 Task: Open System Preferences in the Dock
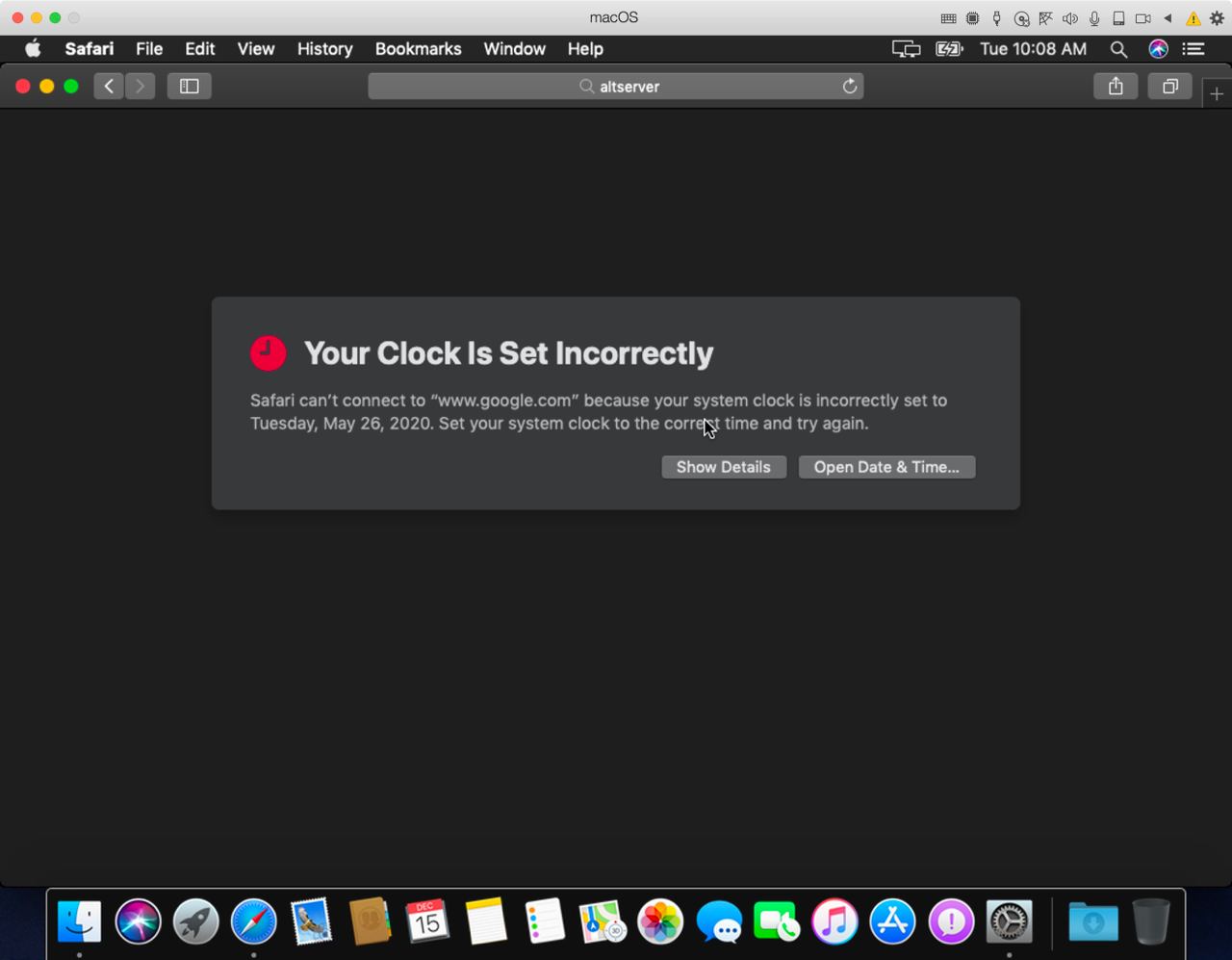click(1010, 922)
